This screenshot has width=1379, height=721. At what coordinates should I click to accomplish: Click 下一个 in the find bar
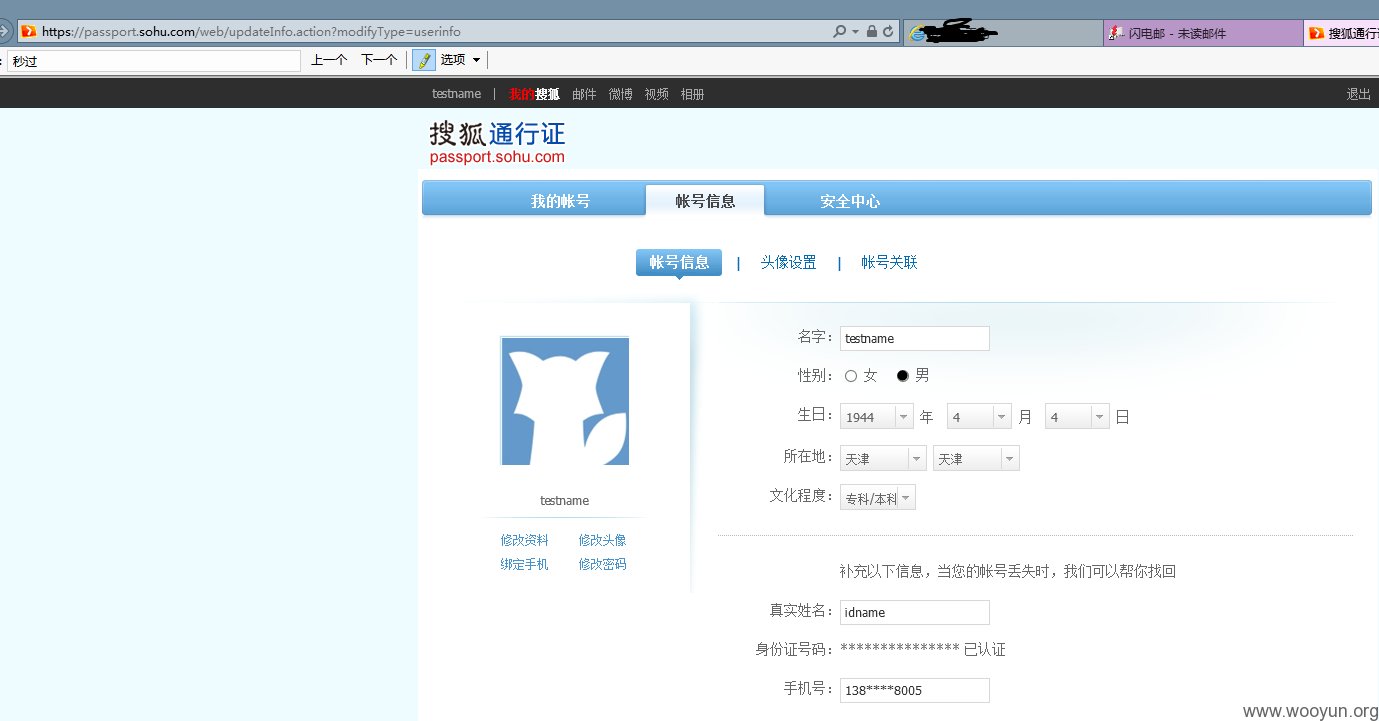(379, 60)
